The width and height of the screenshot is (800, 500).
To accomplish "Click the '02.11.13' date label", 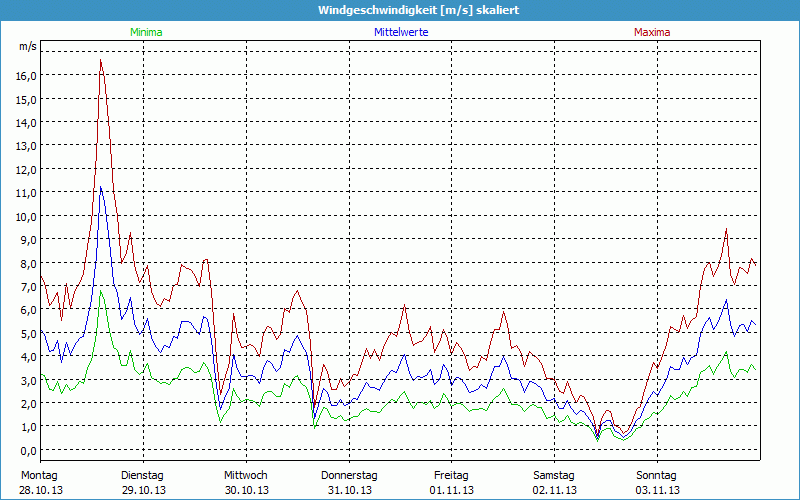I will click(555, 490).
